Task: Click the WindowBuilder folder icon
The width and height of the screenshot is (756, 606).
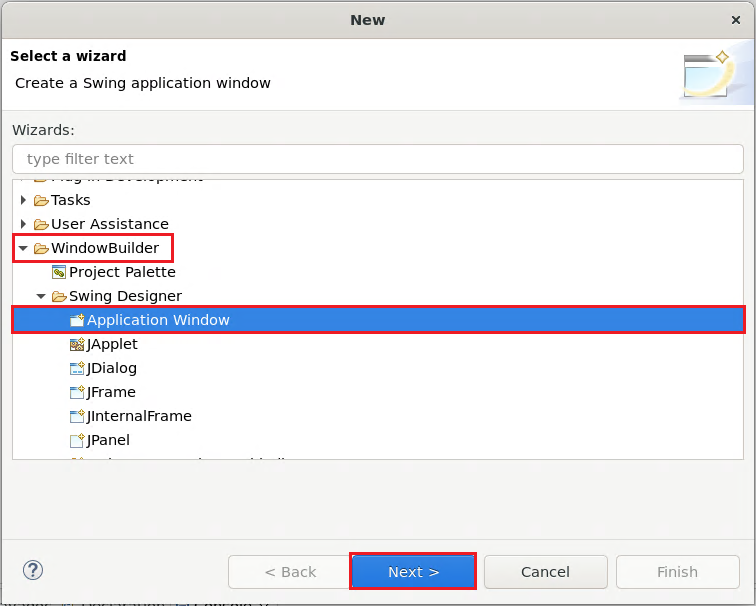Action: tap(41, 248)
